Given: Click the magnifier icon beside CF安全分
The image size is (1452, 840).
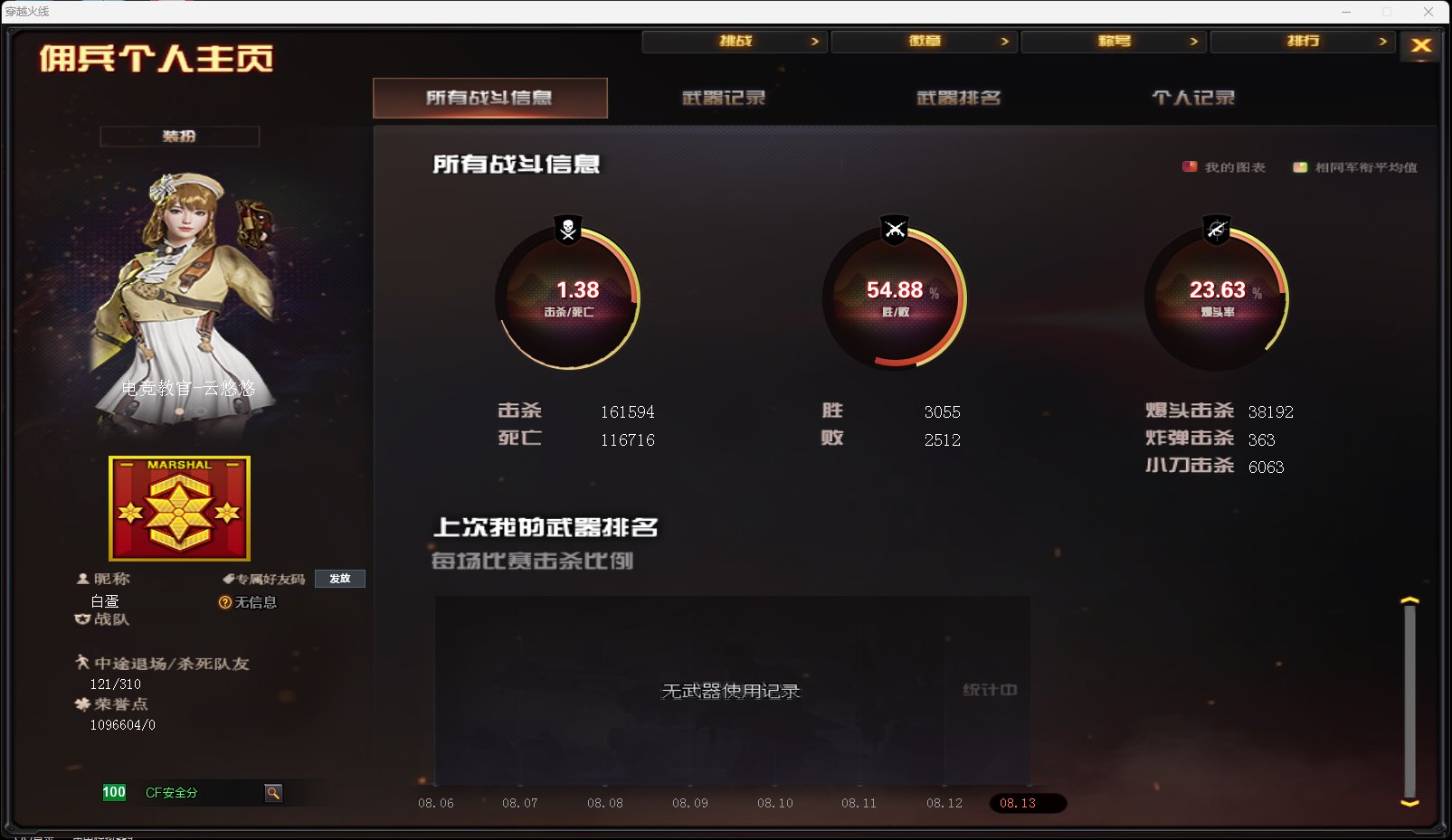Looking at the screenshot, I should point(273,793).
